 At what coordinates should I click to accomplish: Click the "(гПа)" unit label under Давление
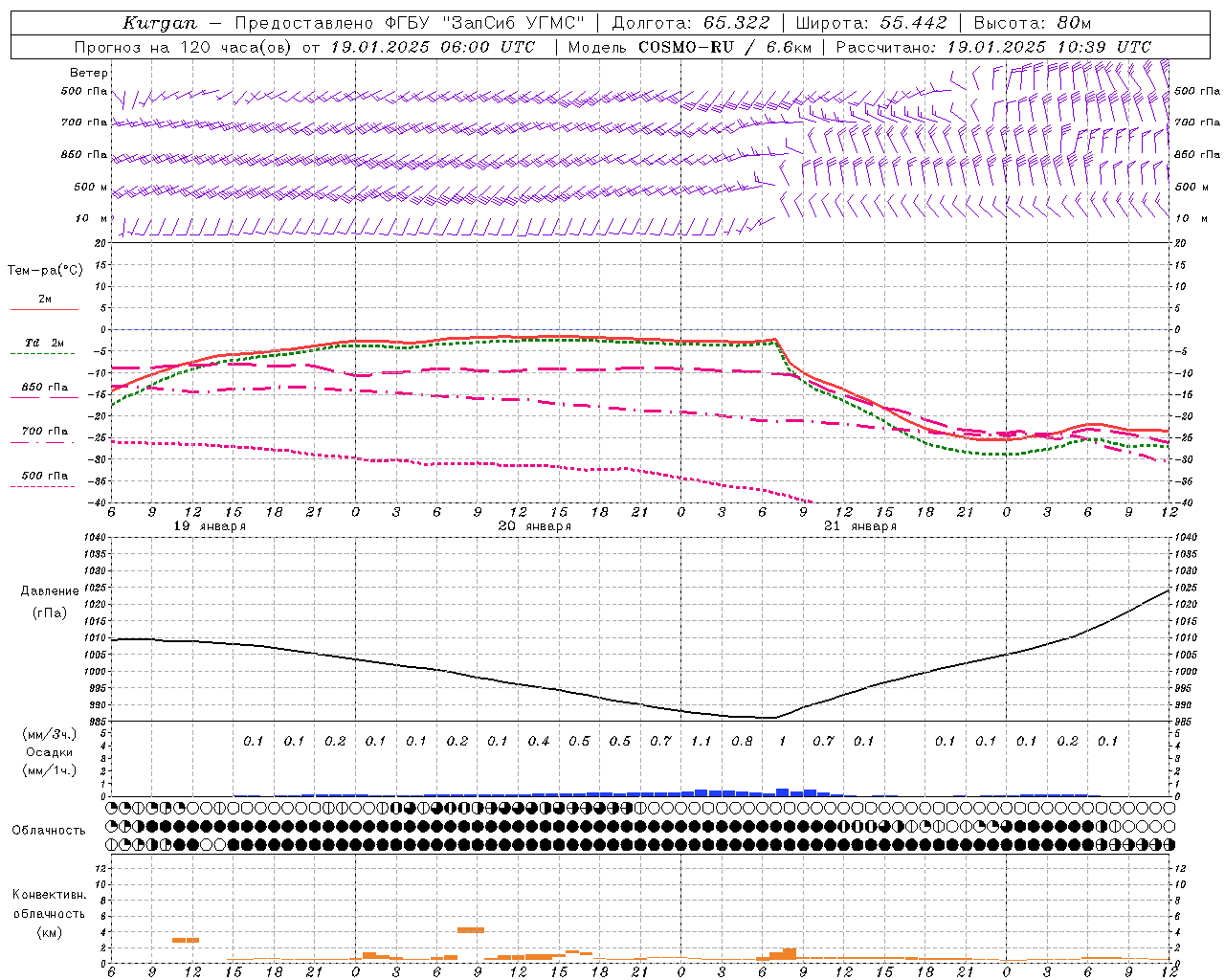point(49,613)
